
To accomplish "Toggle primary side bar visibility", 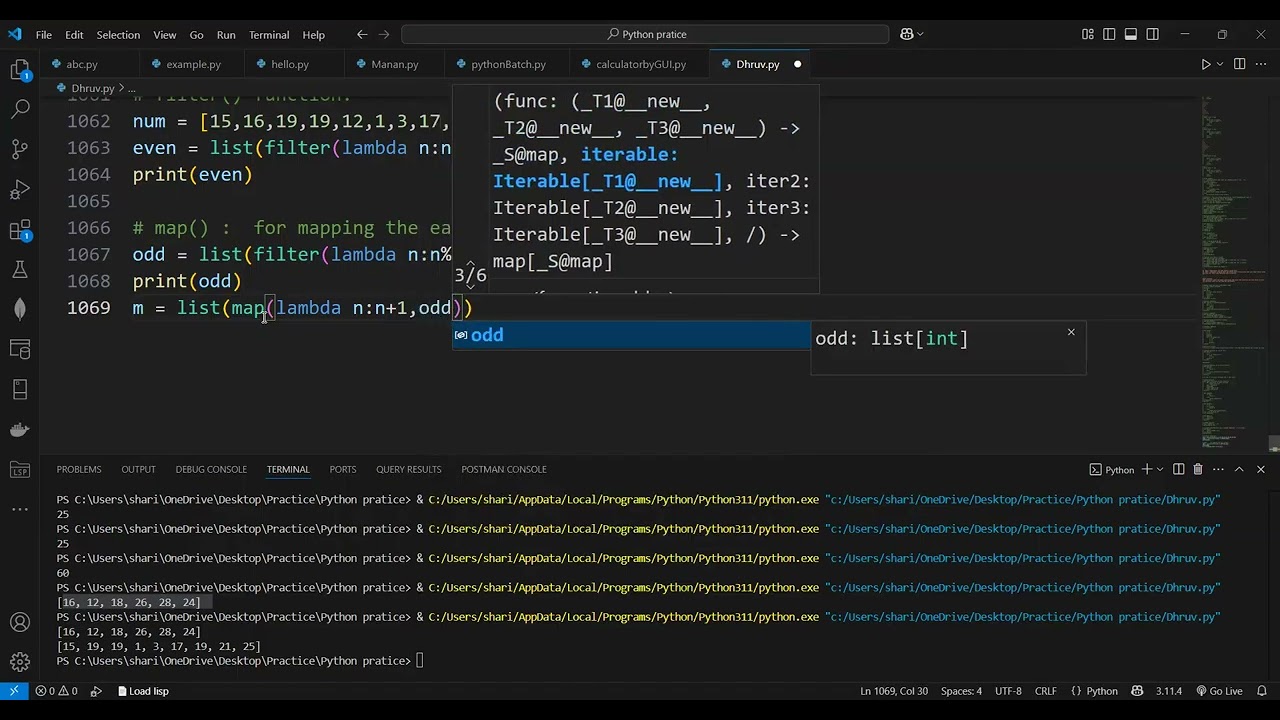I will (x=1109, y=34).
